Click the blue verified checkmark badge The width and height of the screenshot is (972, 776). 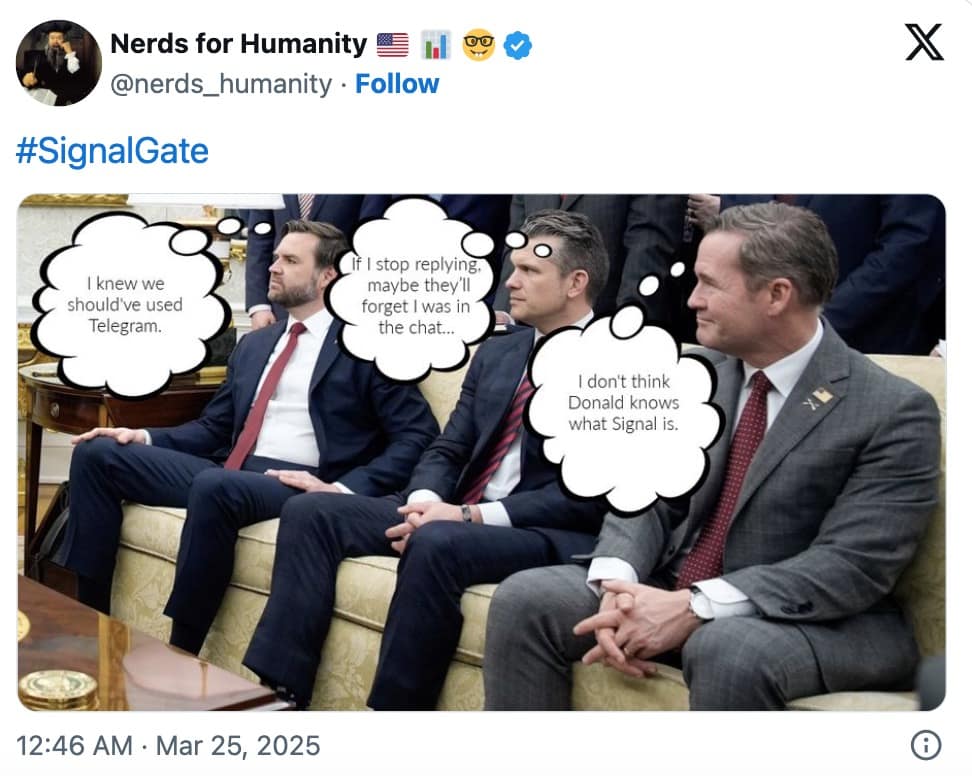tap(518, 44)
